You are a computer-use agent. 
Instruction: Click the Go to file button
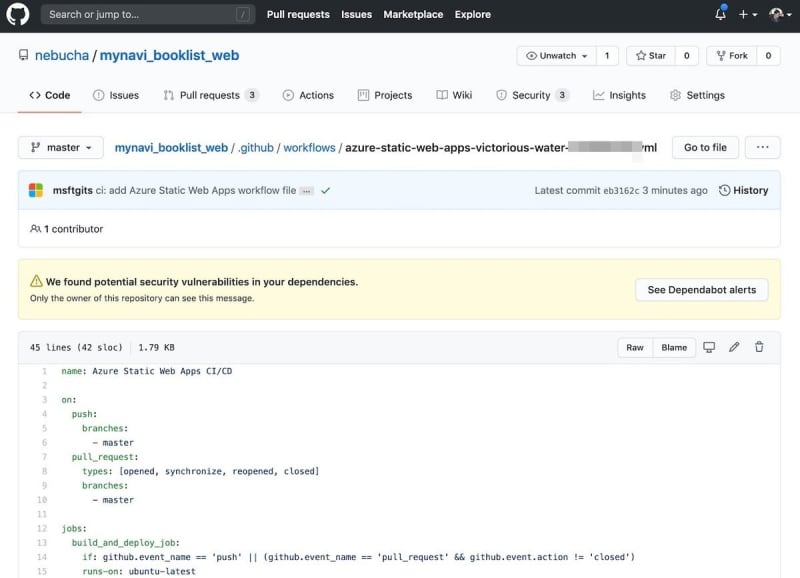(705, 147)
